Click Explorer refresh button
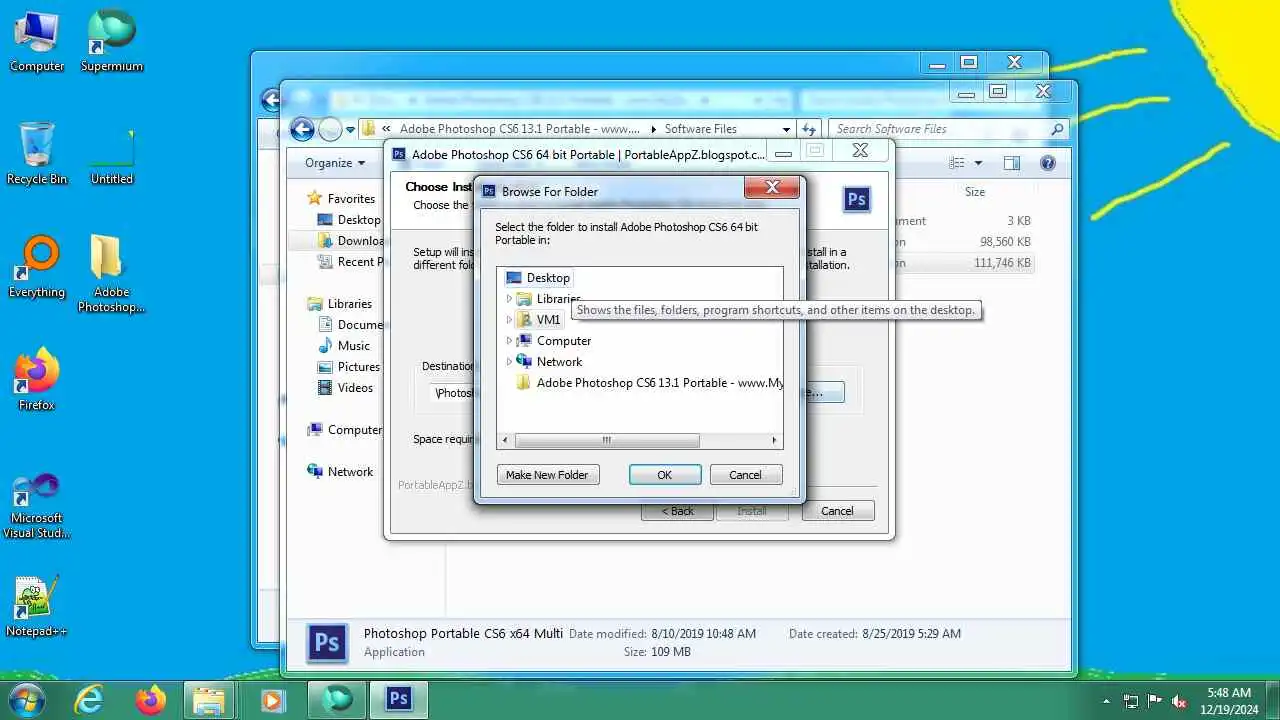This screenshot has width=1280, height=720. coord(810,129)
